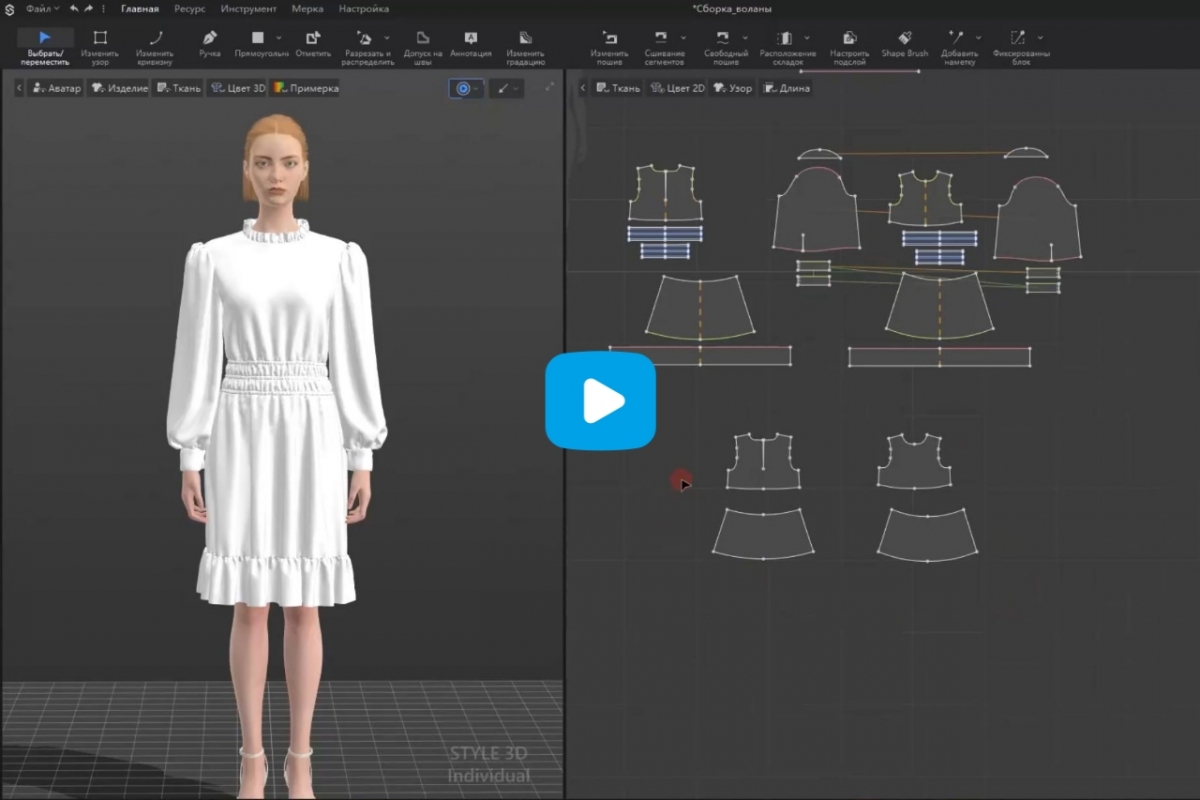Open the Свободный пошив dropdown arrow
The width and height of the screenshot is (1200, 800).
click(x=744, y=38)
